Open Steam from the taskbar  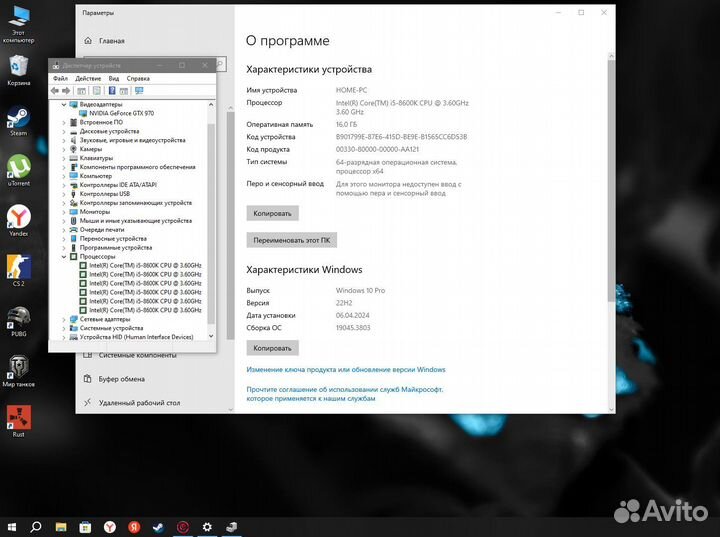click(158, 527)
